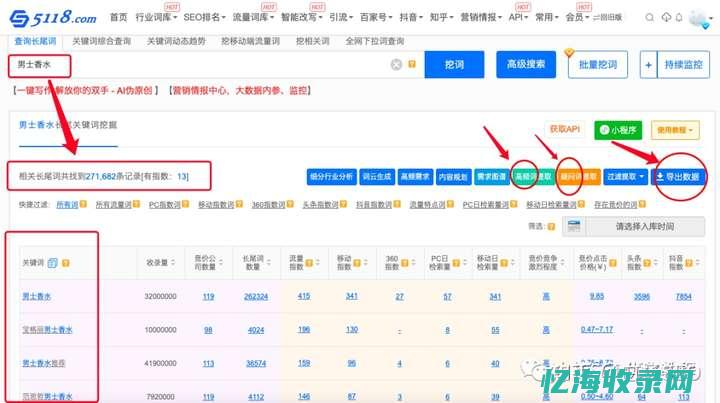Expand the 行业词库 menu in navigation

pyautogui.click(x=155, y=18)
